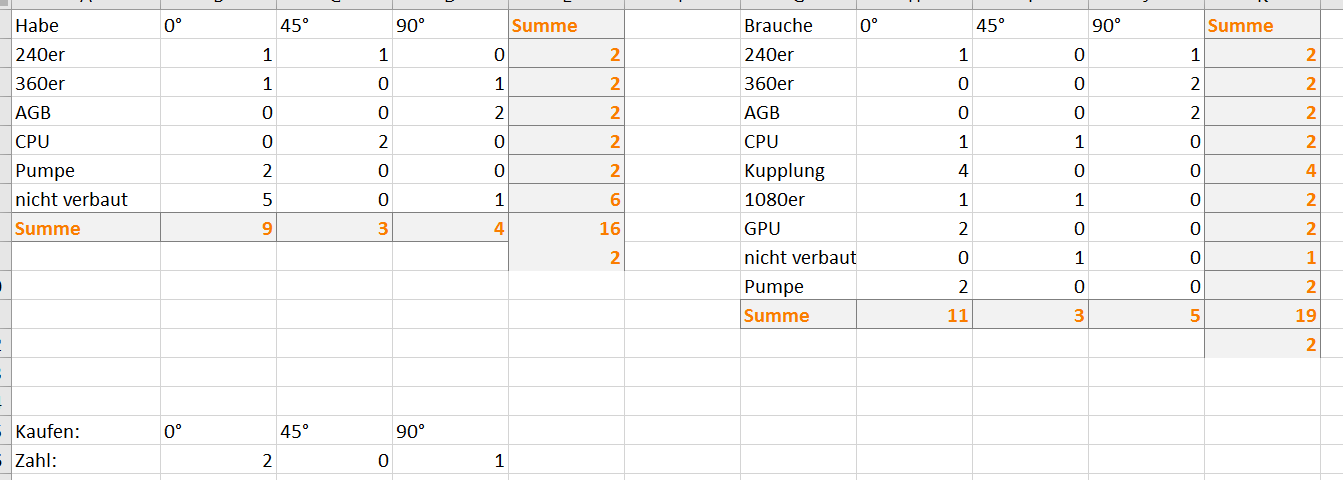Select the Kaufen: label cell
Image resolution: width=1343 pixels, height=480 pixels.
(x=86, y=431)
